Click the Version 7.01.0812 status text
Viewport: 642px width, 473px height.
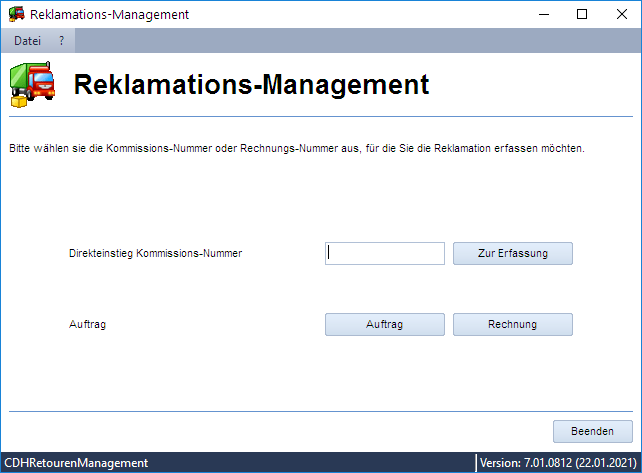coord(558,463)
